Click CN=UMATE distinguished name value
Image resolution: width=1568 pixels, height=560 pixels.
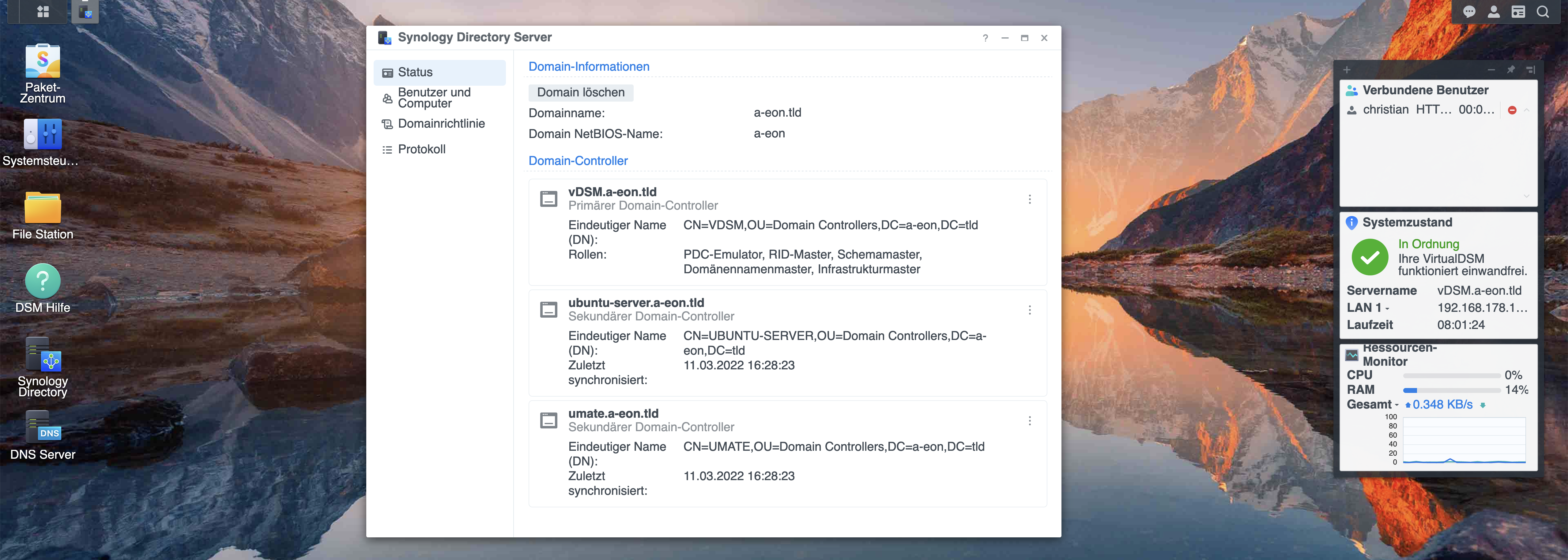coord(833,447)
